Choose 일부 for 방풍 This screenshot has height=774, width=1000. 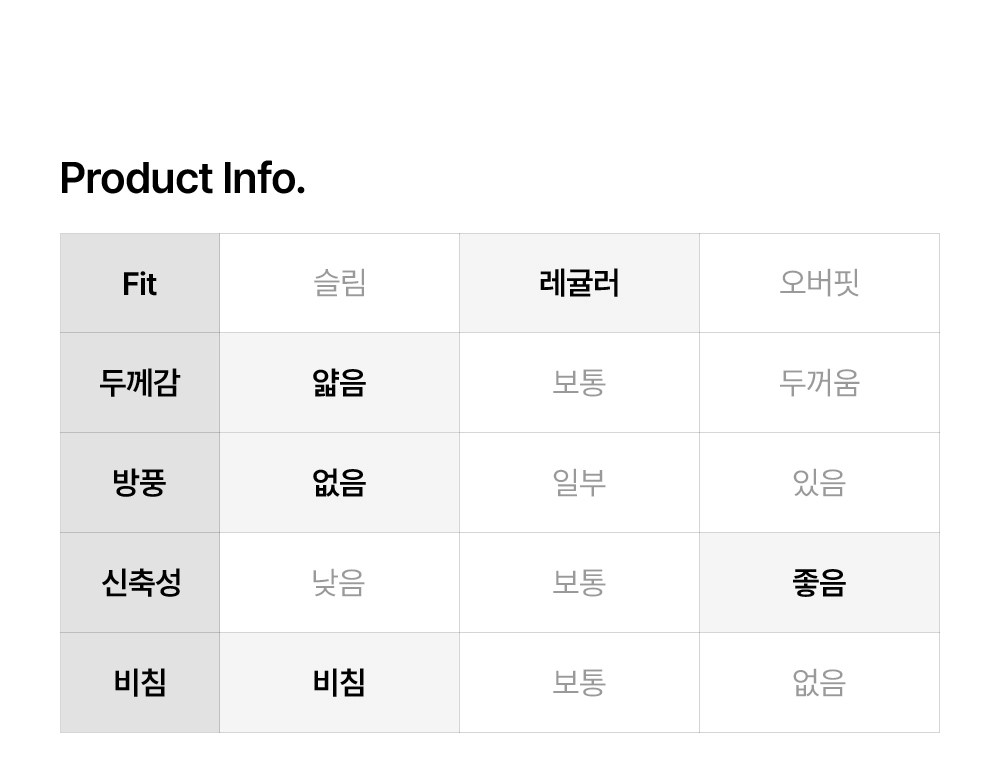point(579,483)
